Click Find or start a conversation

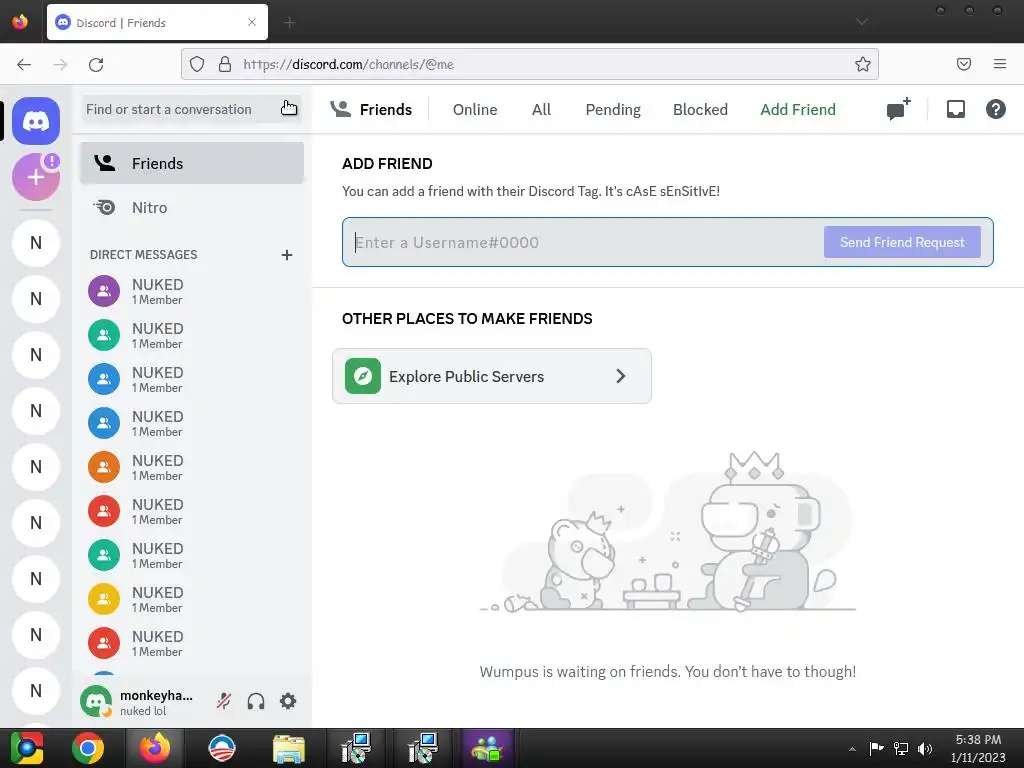(190, 109)
